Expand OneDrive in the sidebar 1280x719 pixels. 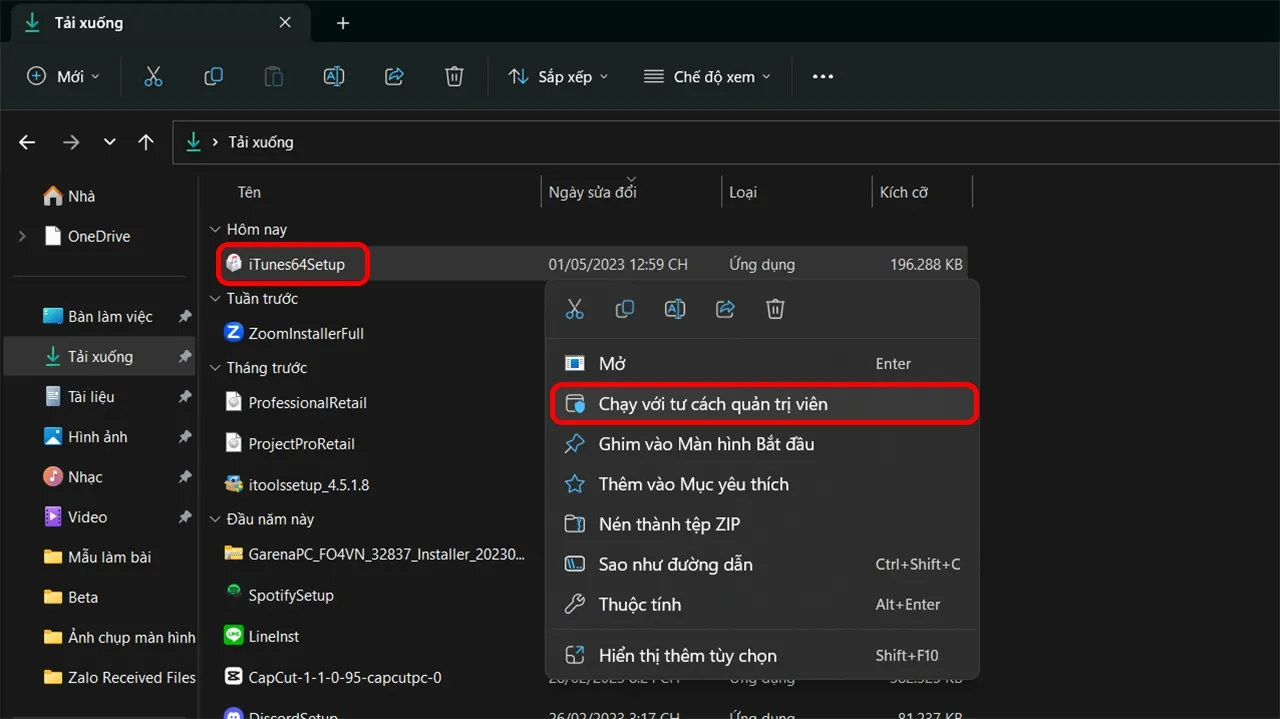[20, 236]
